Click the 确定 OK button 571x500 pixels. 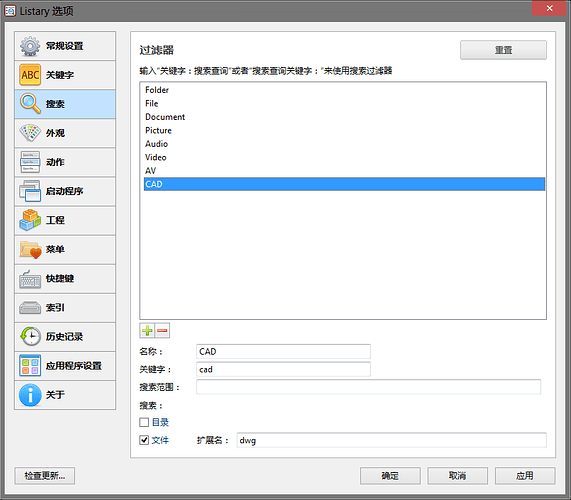pyautogui.click(x=390, y=476)
